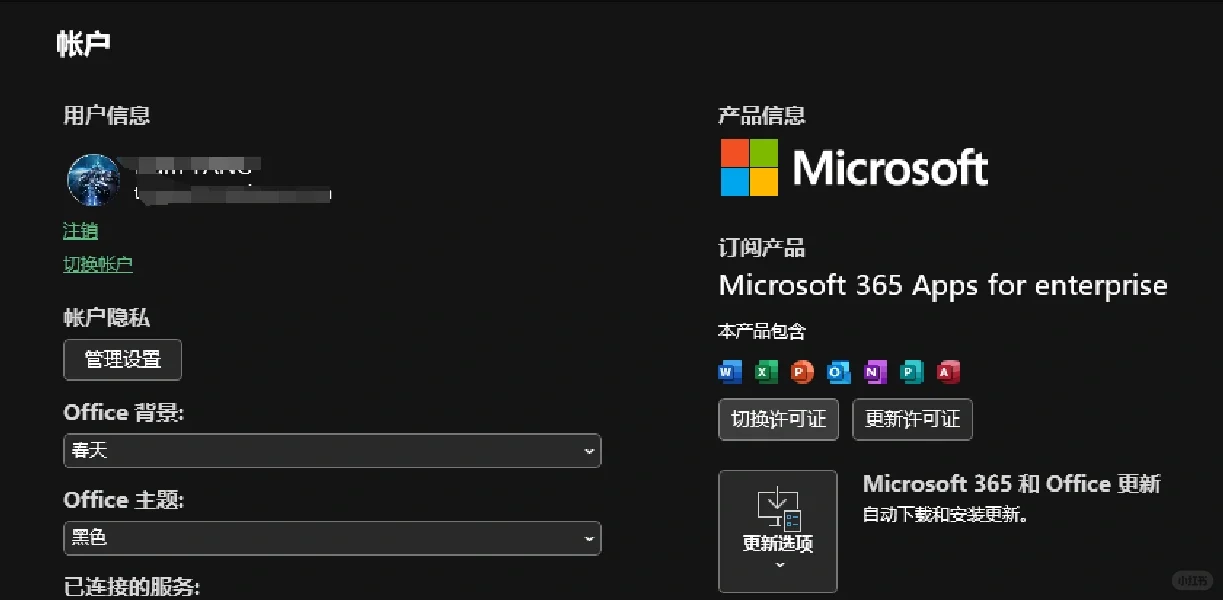Click the 帐户 page heading
This screenshot has width=1223, height=600.
84,44
